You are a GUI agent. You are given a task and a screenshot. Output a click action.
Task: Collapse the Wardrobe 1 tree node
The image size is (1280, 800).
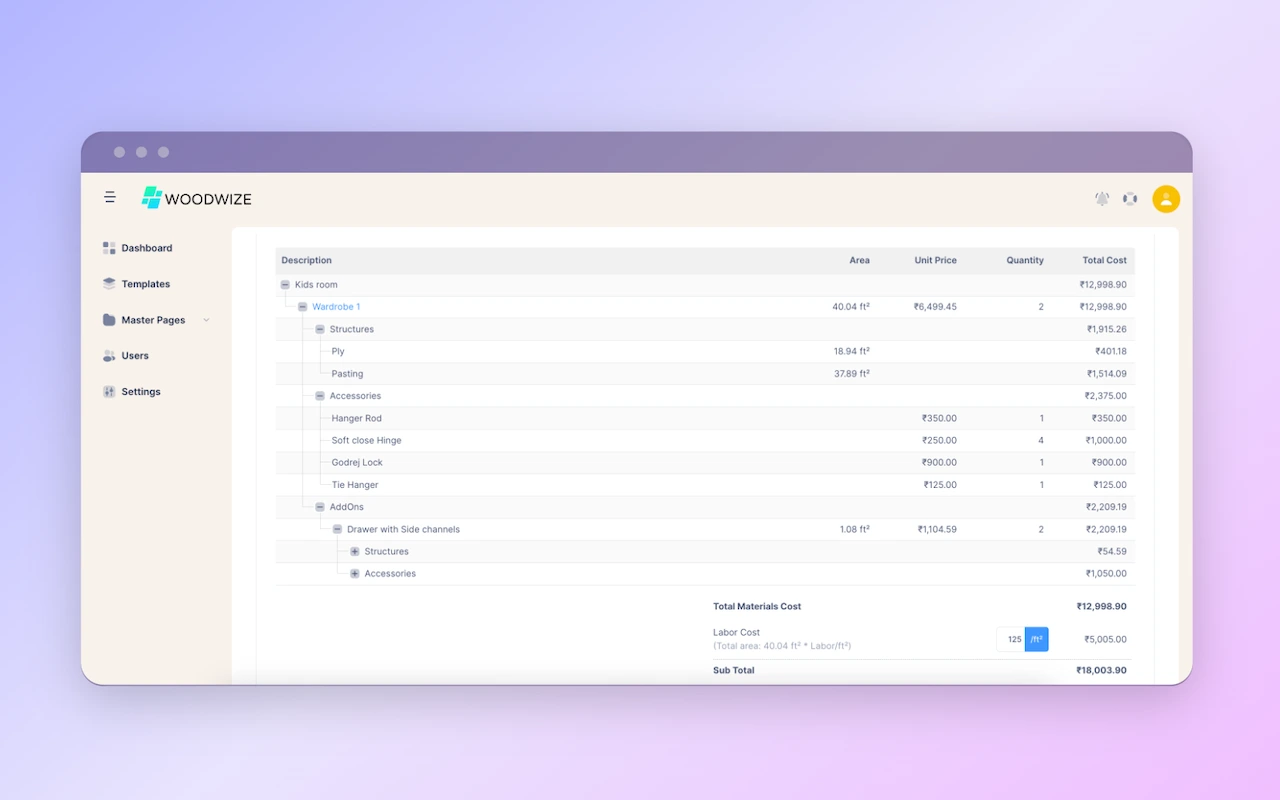tap(302, 306)
